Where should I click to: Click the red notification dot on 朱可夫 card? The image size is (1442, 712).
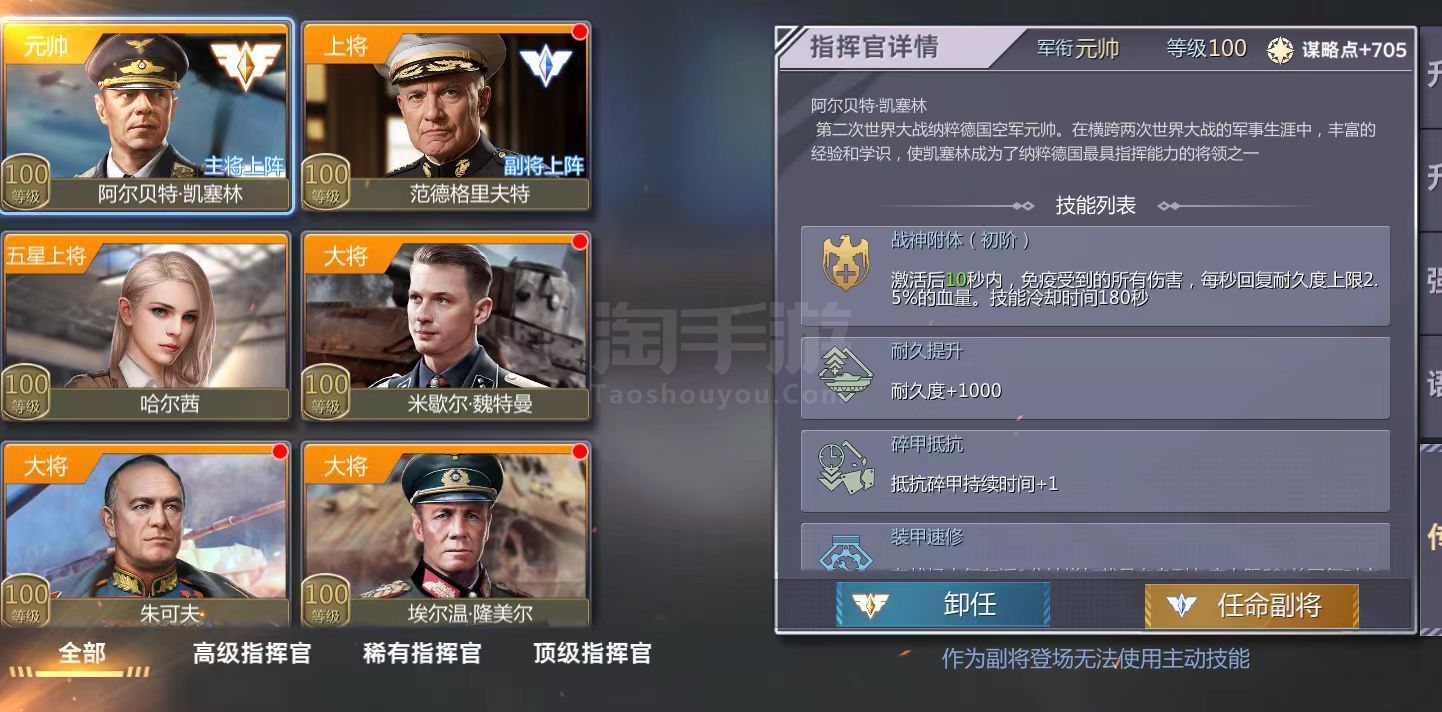pos(280,452)
